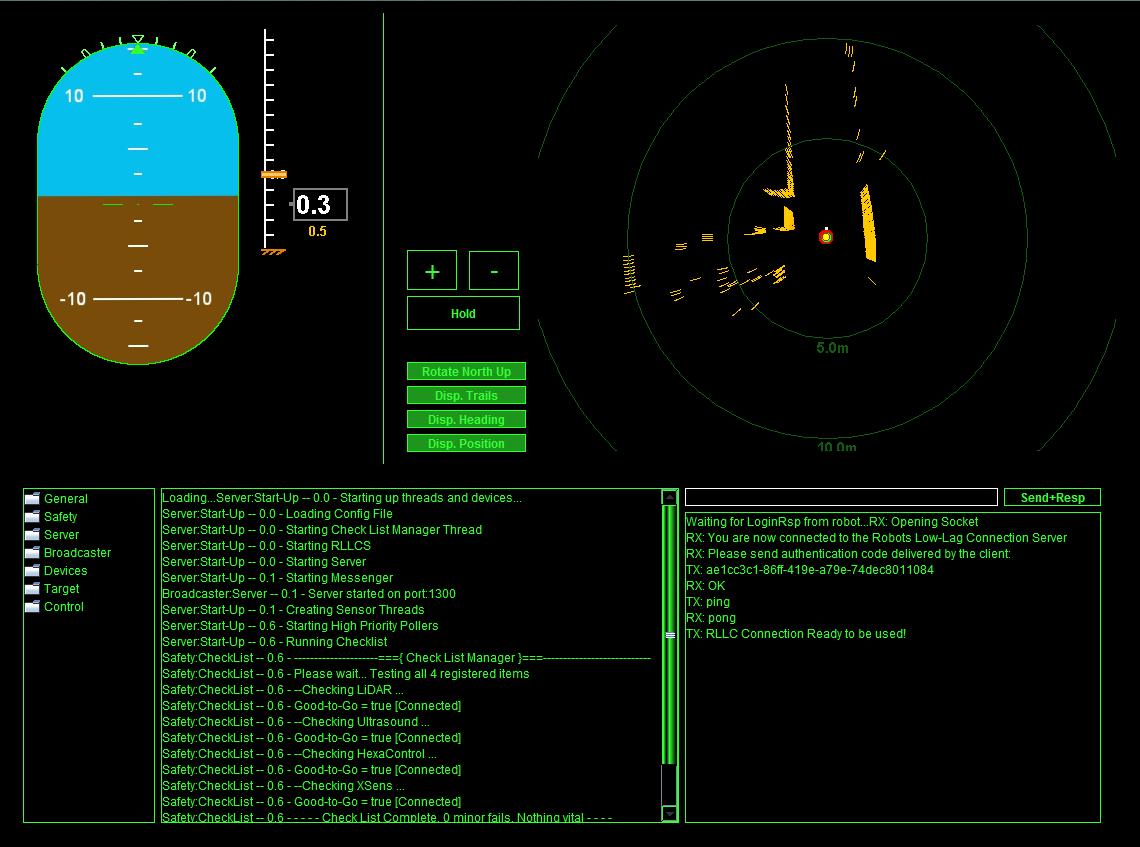Click the Broadcaster folder icon
Screen dimensions: 1140x847
pos(32,552)
